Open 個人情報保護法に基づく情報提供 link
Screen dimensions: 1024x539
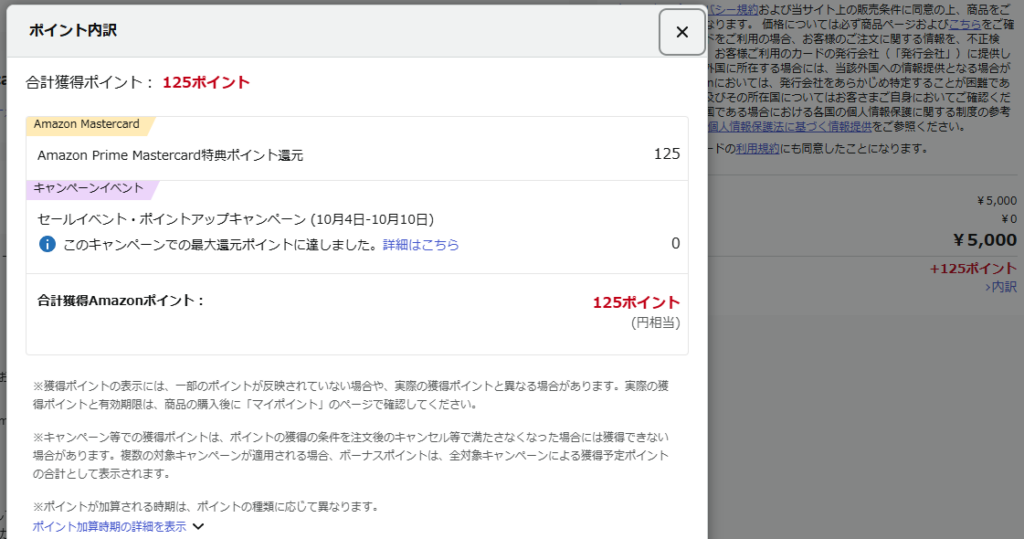[790, 127]
